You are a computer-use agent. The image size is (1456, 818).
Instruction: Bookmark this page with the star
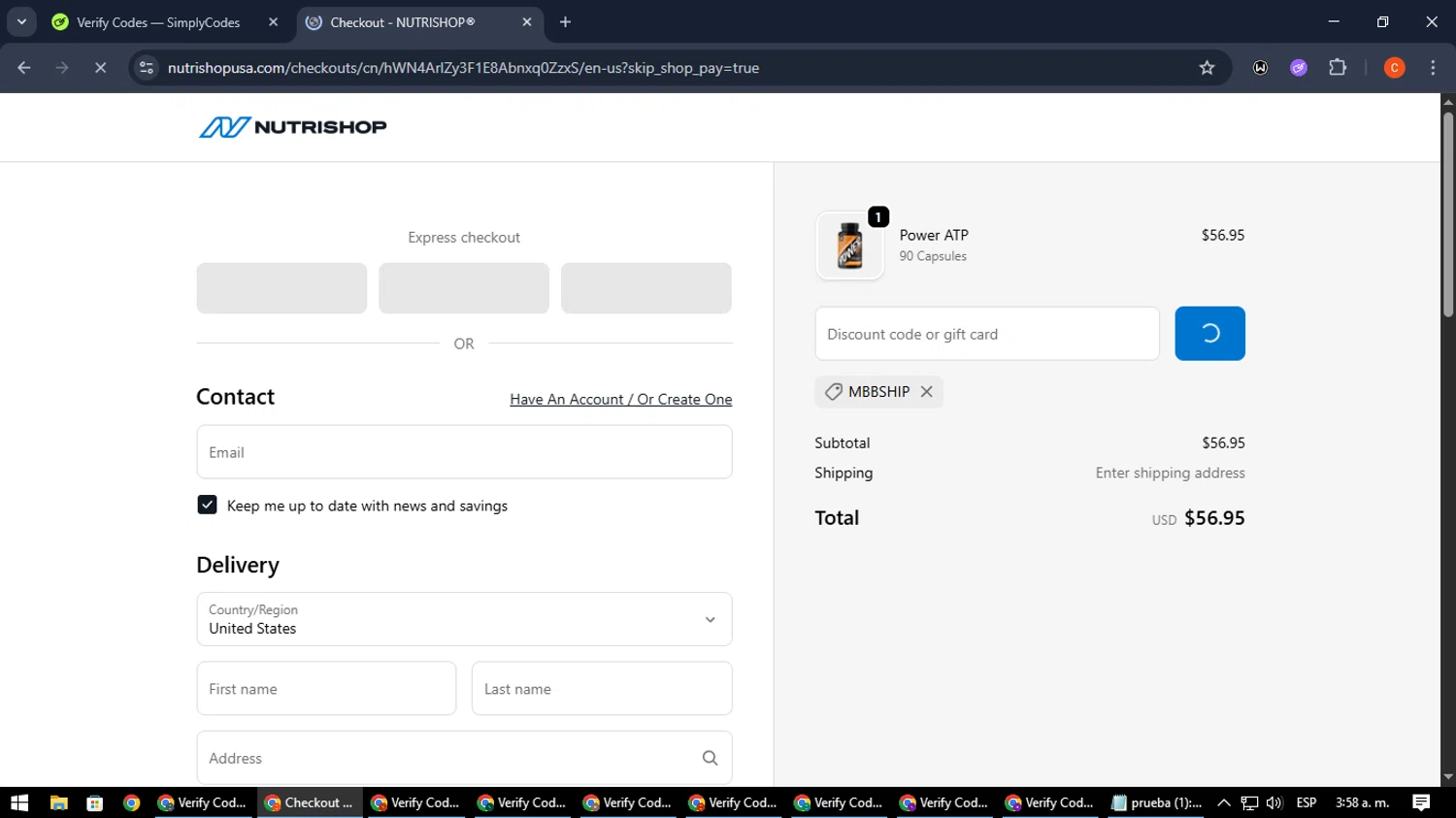pos(1207,68)
